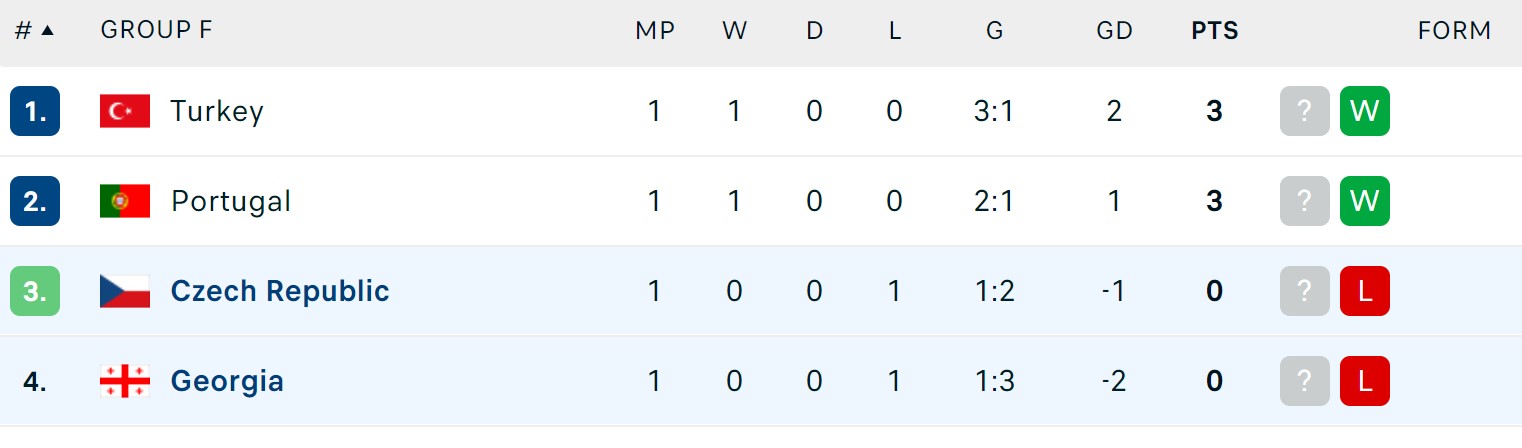Click Georgia's gray question mark form badge
Viewport: 1522px width, 448px height.
(1305, 381)
